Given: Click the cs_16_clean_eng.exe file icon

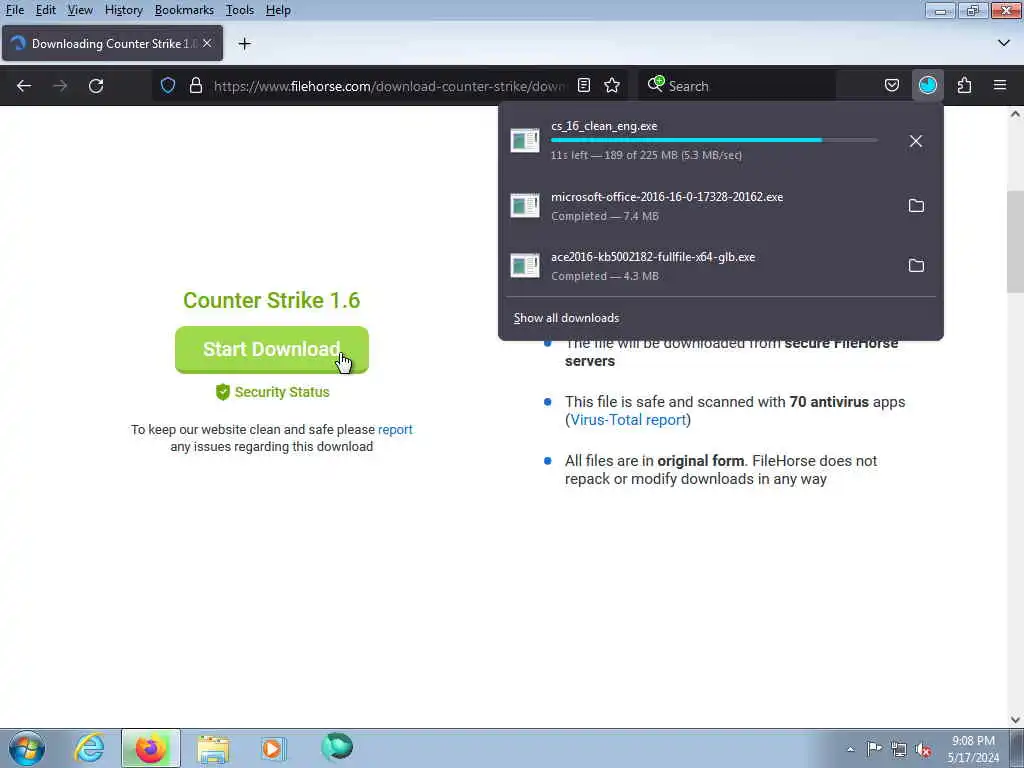Looking at the screenshot, I should [525, 140].
